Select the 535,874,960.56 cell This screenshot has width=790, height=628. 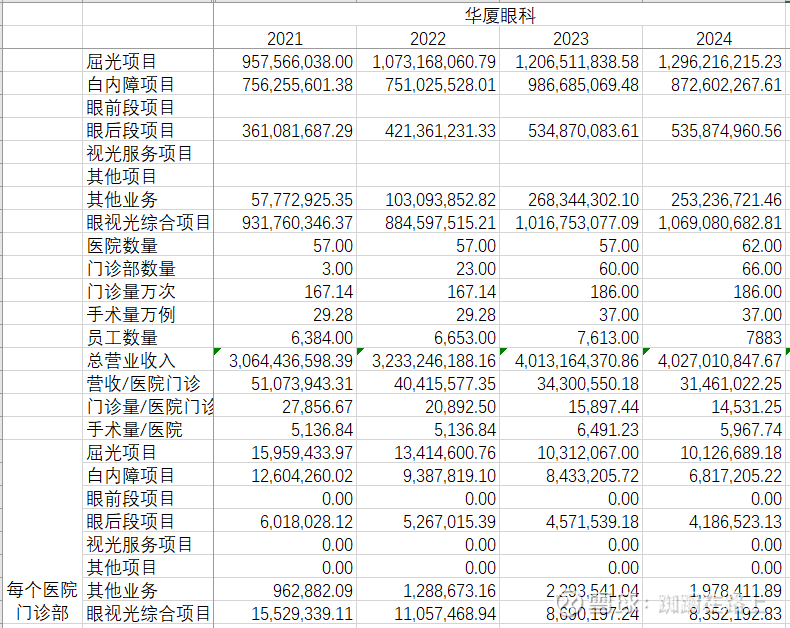click(714, 130)
